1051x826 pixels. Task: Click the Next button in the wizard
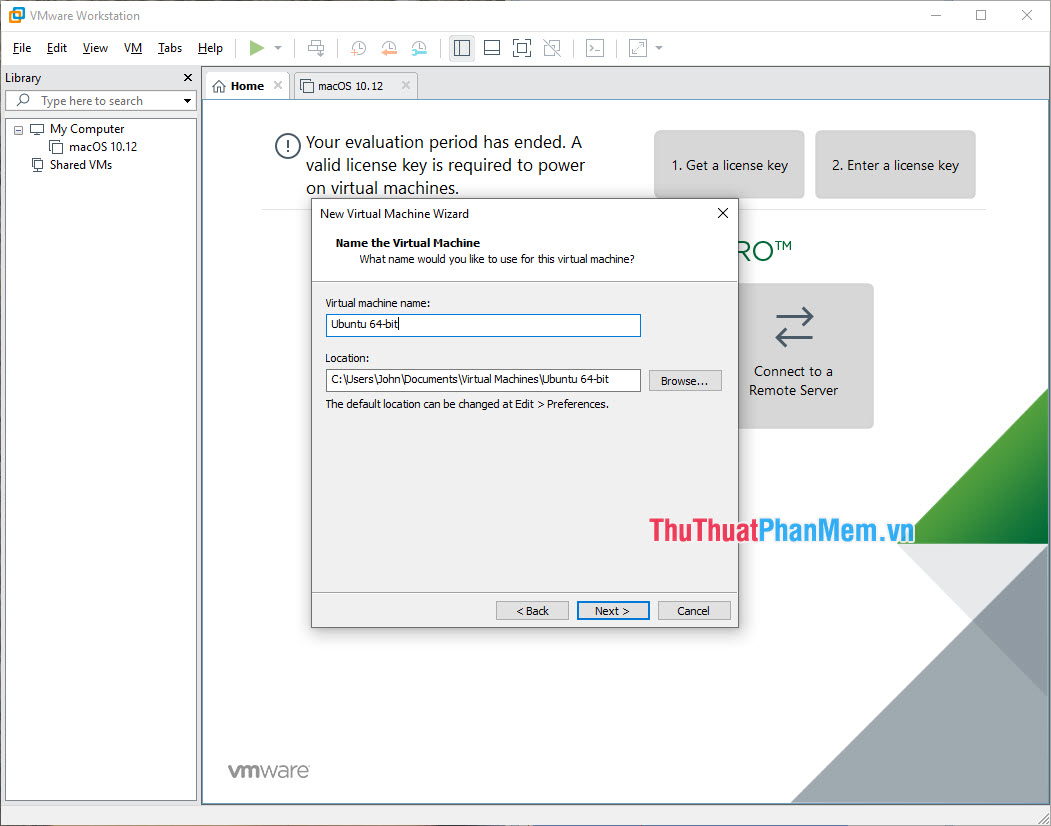(613, 610)
